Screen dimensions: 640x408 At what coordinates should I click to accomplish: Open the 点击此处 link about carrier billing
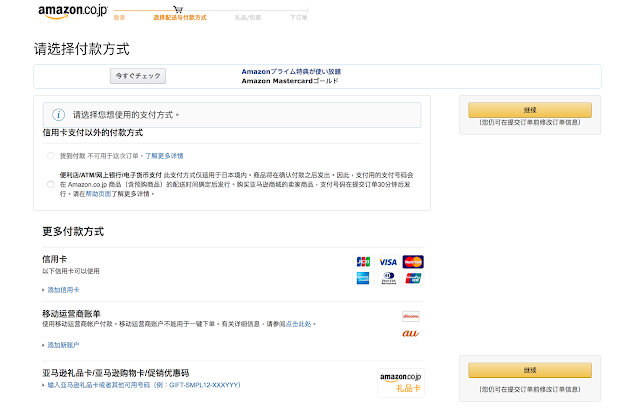click(x=298, y=324)
